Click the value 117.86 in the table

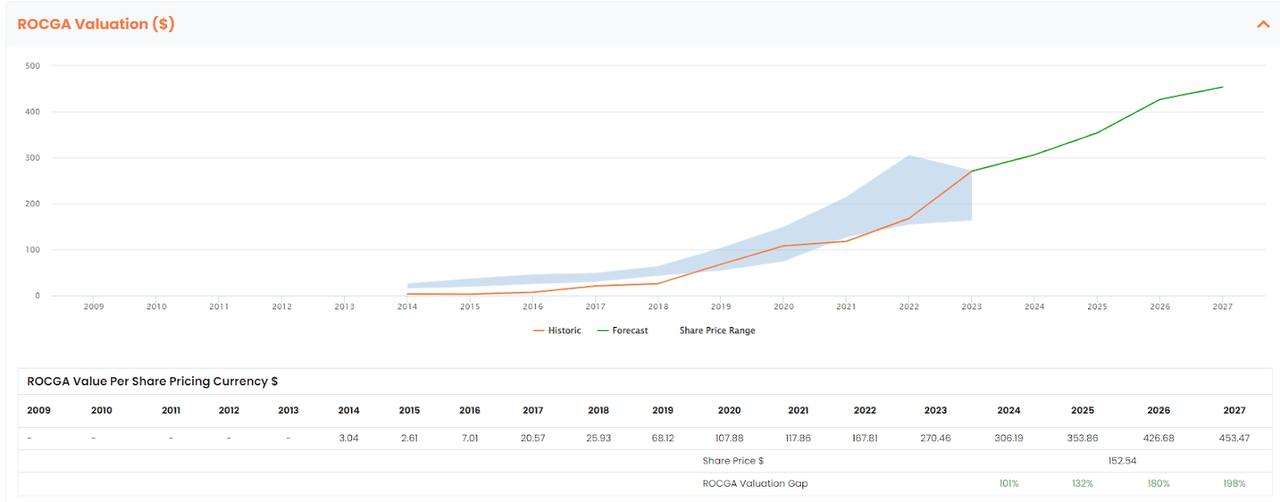tap(798, 438)
